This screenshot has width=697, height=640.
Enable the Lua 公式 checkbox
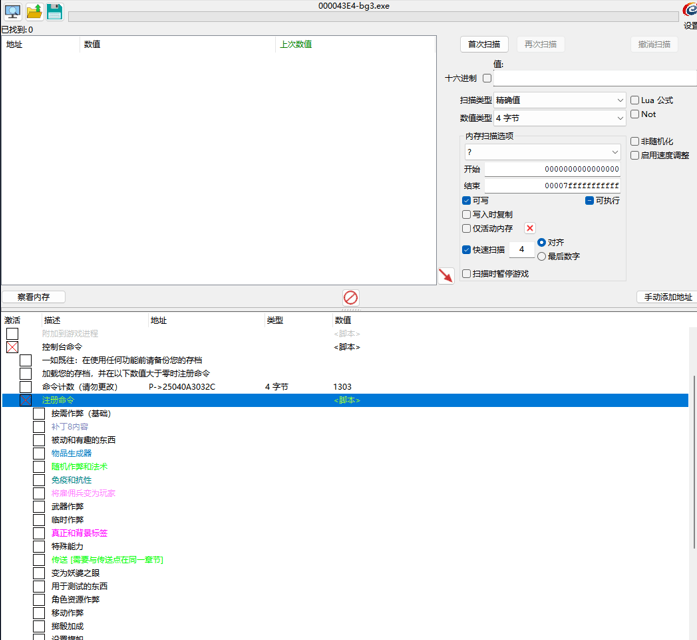coord(635,100)
